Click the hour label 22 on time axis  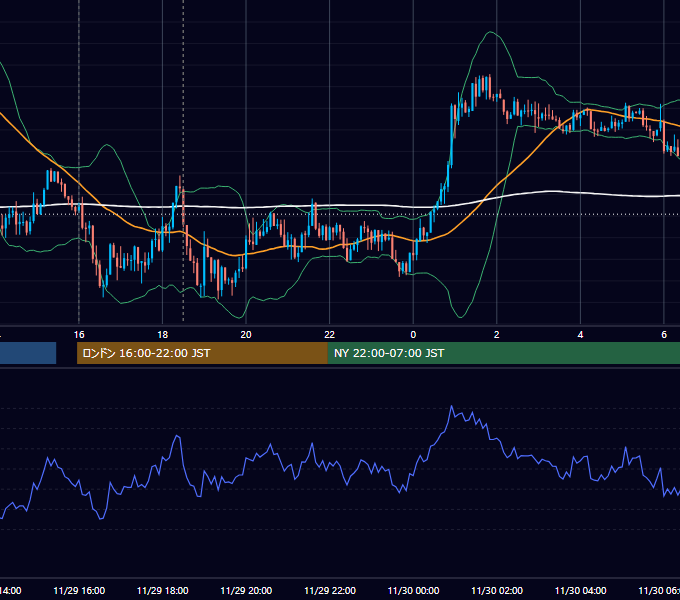point(330,335)
